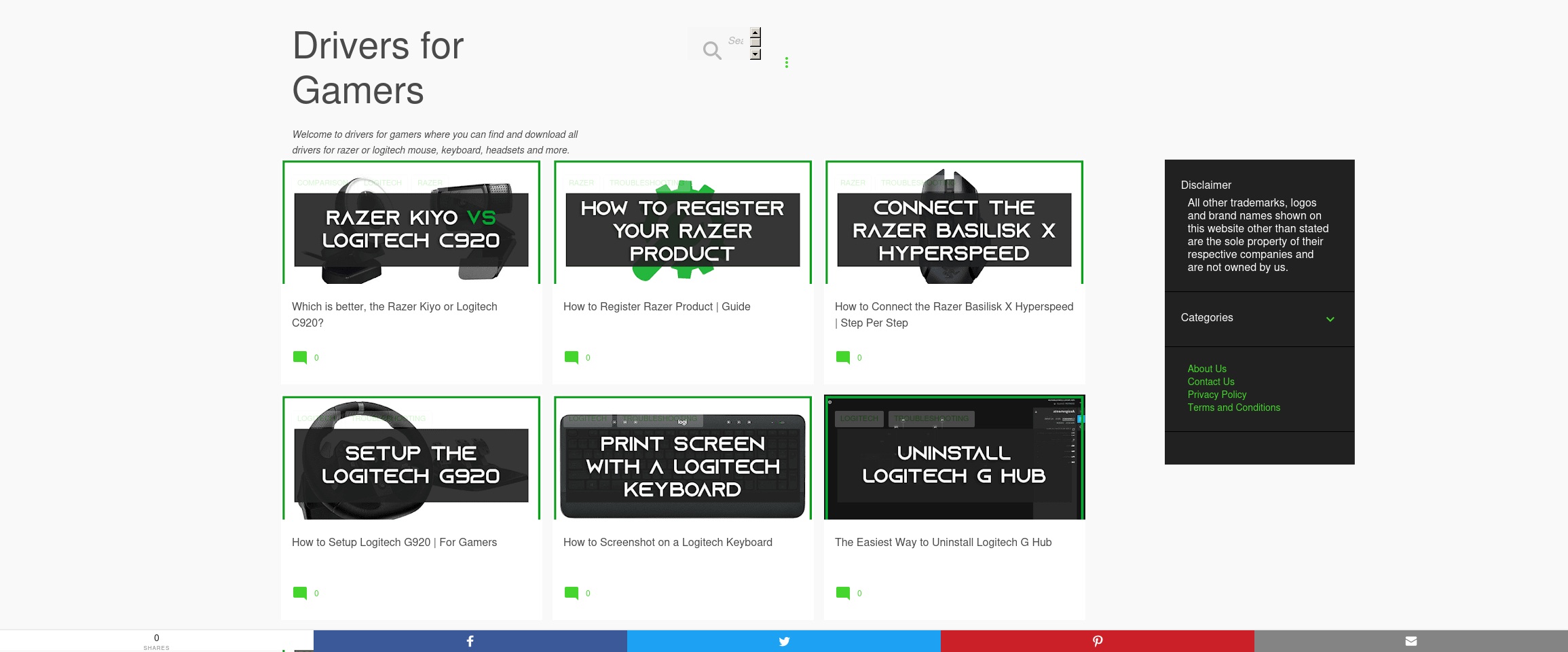Image resolution: width=1568 pixels, height=652 pixels.
Task: Open comments for Register Razer Product post
Action: pyautogui.click(x=578, y=357)
